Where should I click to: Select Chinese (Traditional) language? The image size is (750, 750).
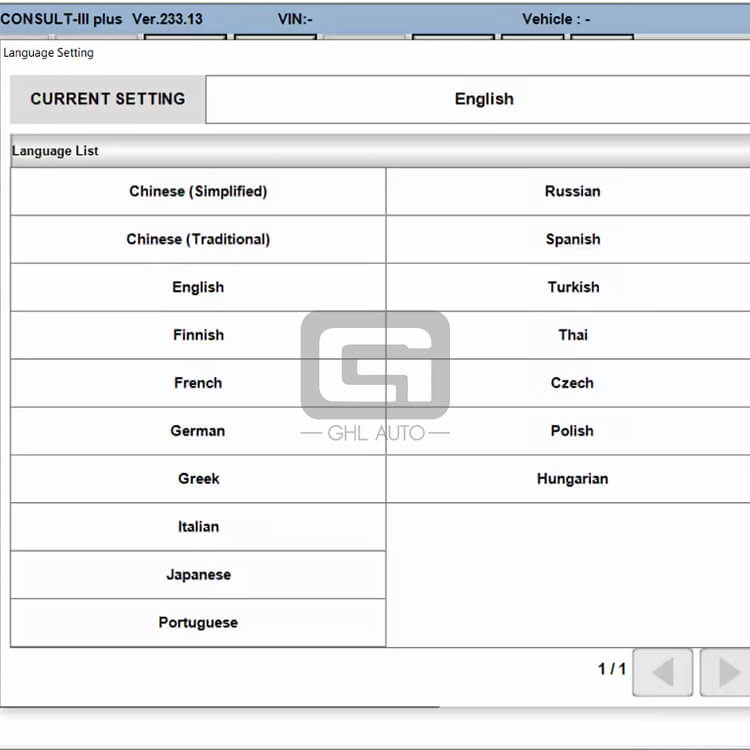coord(198,239)
